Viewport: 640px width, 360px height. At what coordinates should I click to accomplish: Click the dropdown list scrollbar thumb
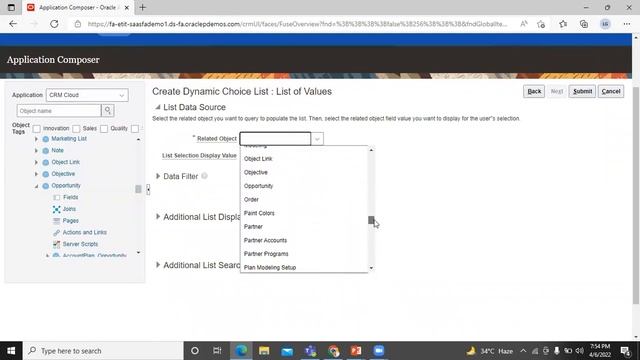tap(371, 220)
